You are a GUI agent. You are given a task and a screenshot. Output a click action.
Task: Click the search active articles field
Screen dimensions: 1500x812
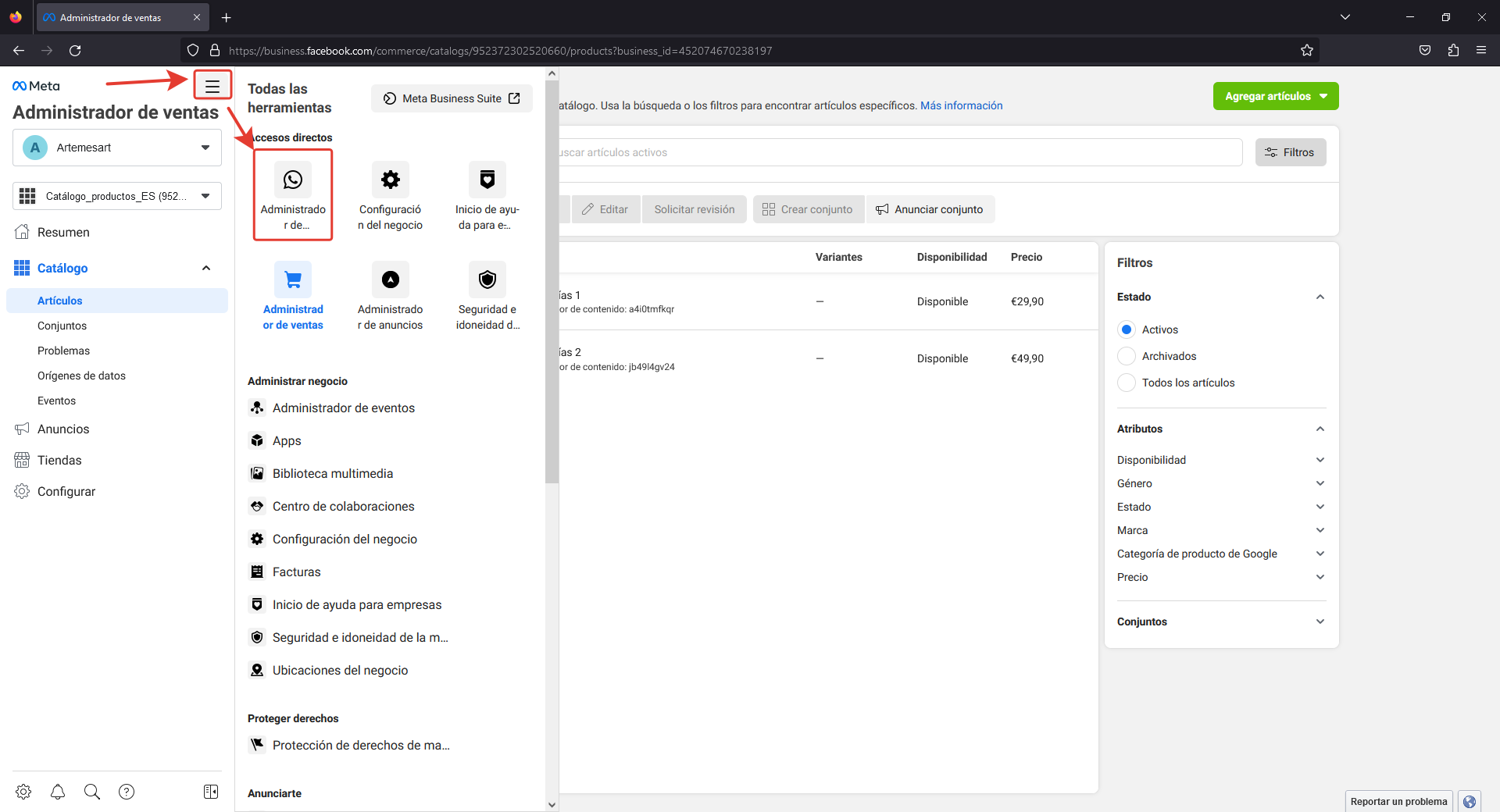(900, 152)
